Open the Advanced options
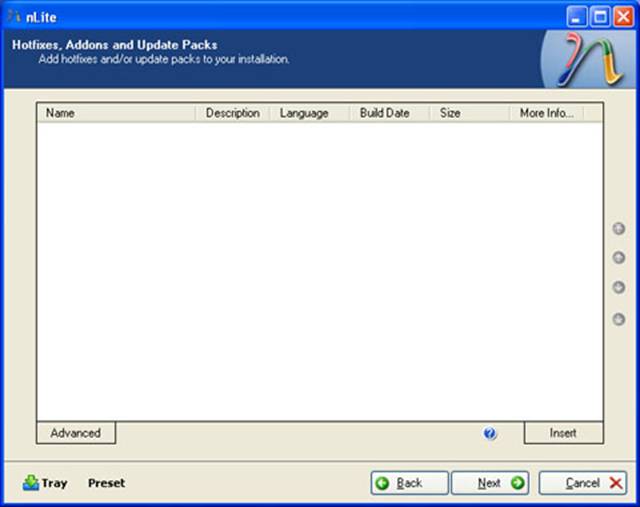This screenshot has height=507, width=640. (x=76, y=433)
